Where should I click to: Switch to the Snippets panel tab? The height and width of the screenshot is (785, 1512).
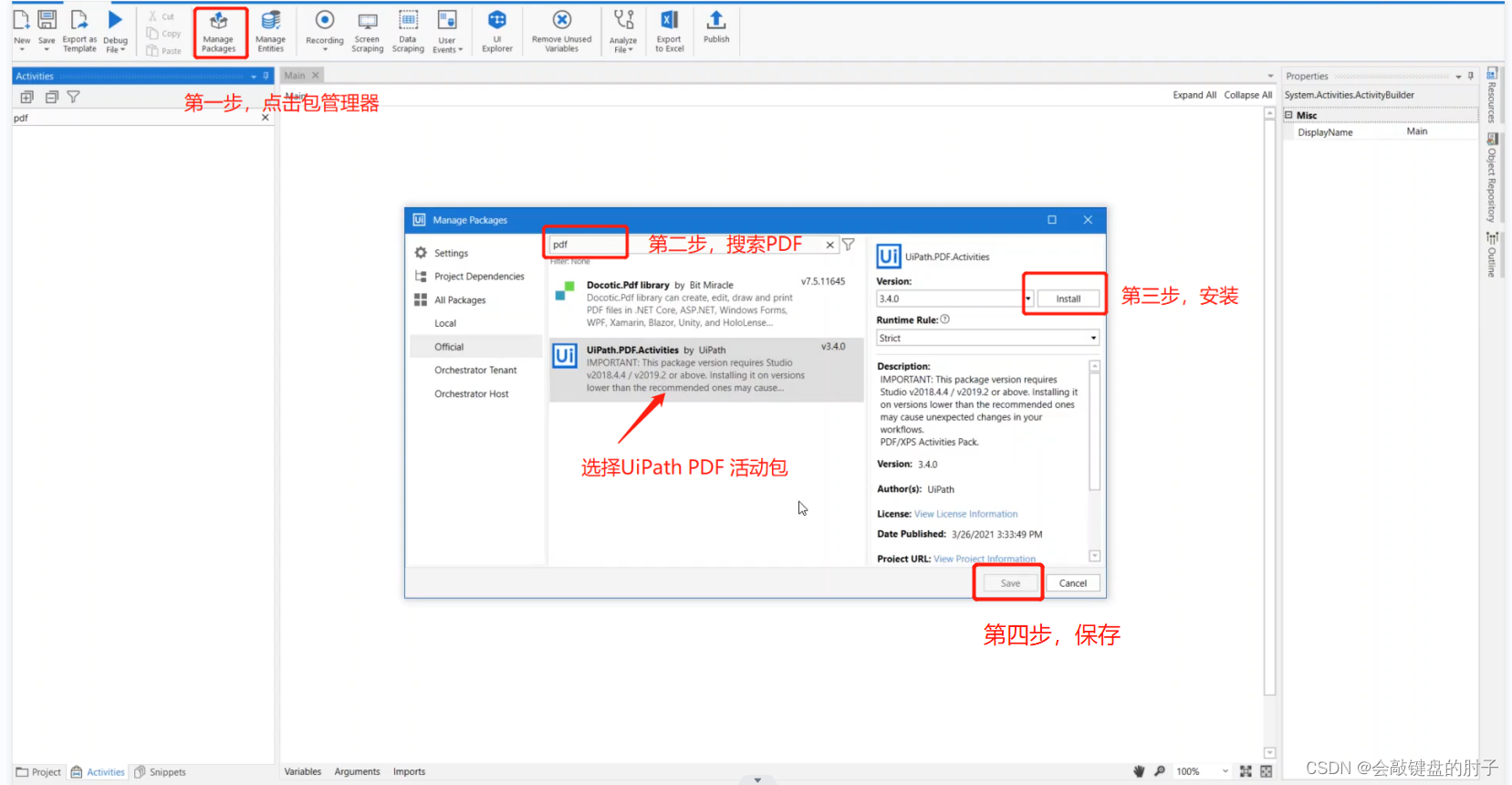161,772
